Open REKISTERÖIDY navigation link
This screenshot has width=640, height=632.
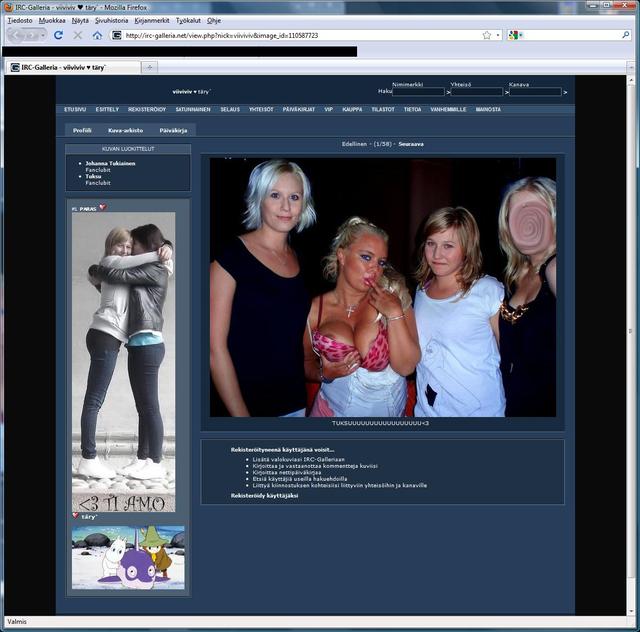(x=147, y=109)
